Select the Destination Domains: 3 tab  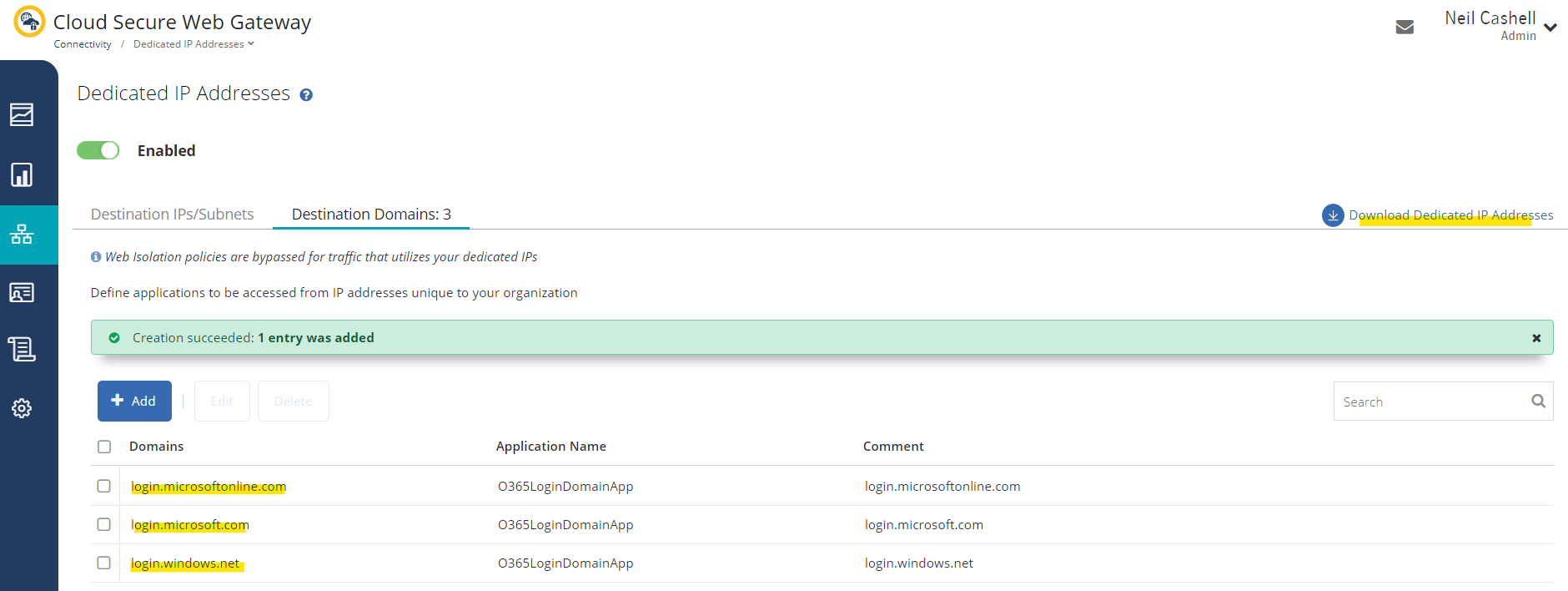pyautogui.click(x=371, y=215)
